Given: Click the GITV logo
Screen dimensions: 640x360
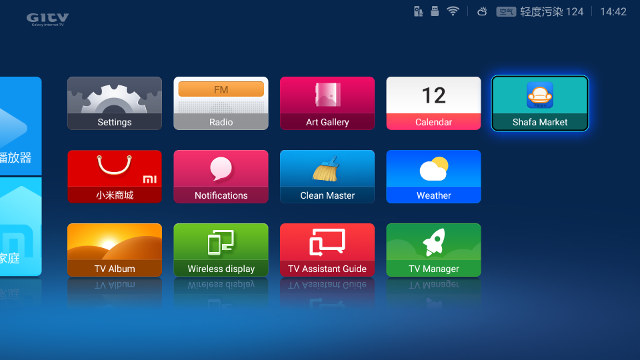Looking at the screenshot, I should click(48, 19).
